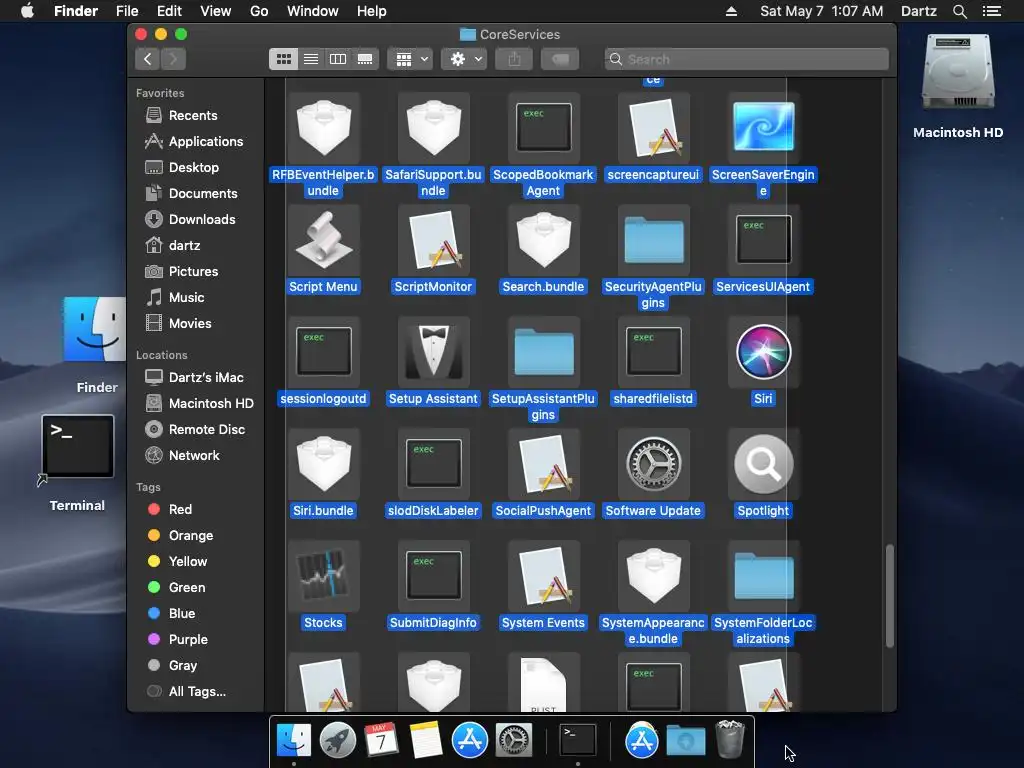Open Trash from the Dock

729,739
